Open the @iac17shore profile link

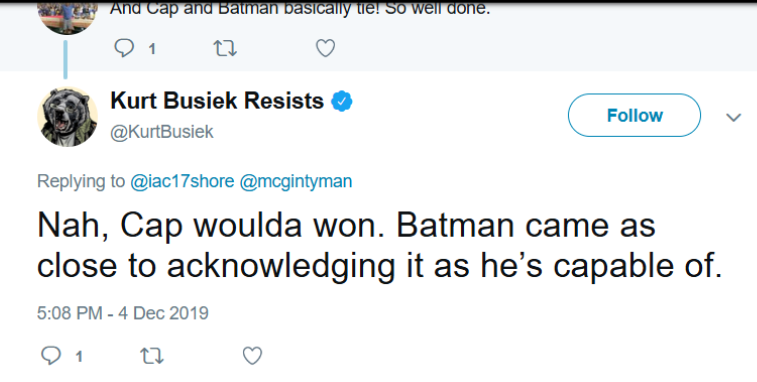click(x=182, y=181)
